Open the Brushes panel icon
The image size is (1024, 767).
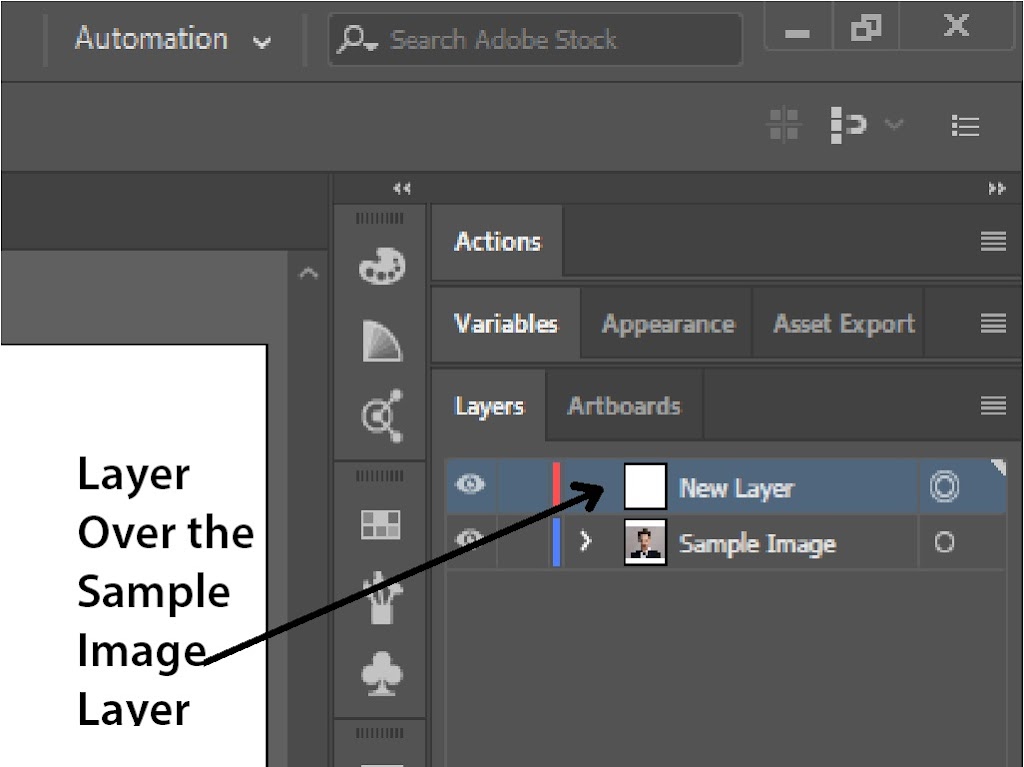click(381, 600)
